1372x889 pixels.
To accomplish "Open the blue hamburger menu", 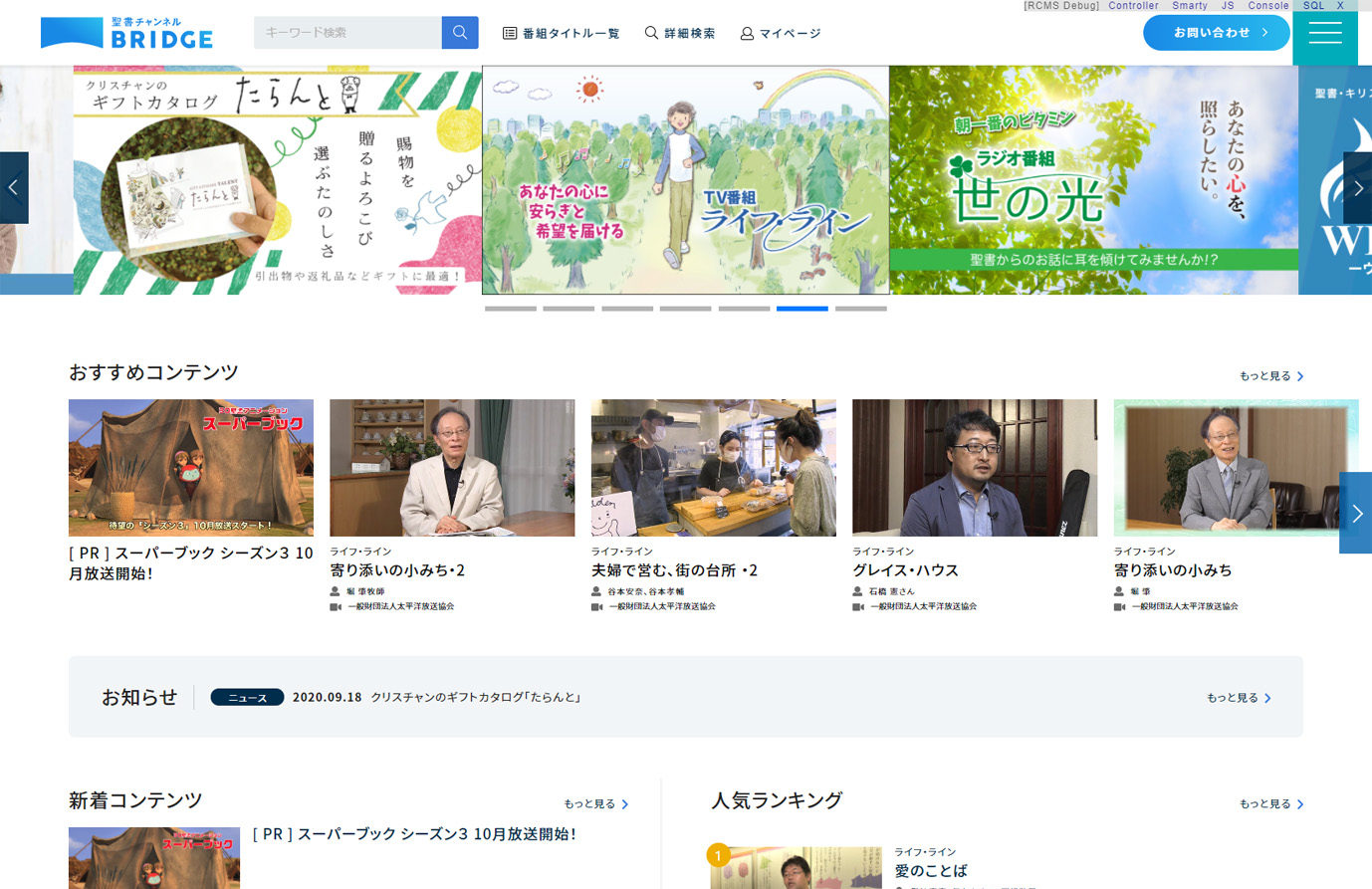I will [1325, 32].
